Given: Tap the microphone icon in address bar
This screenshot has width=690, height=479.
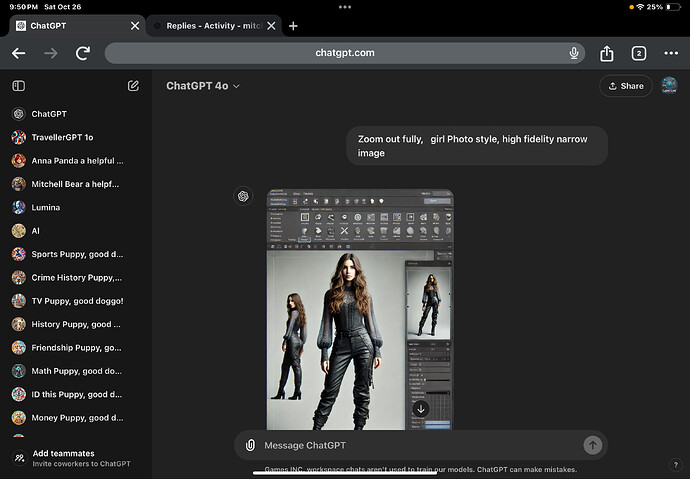Looking at the screenshot, I should 574,53.
